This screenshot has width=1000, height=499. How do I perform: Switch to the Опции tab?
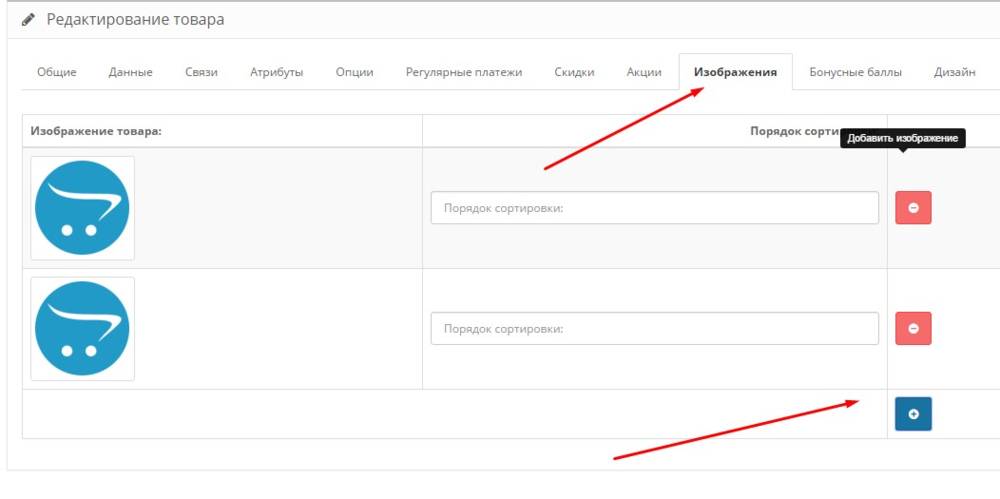coord(355,72)
